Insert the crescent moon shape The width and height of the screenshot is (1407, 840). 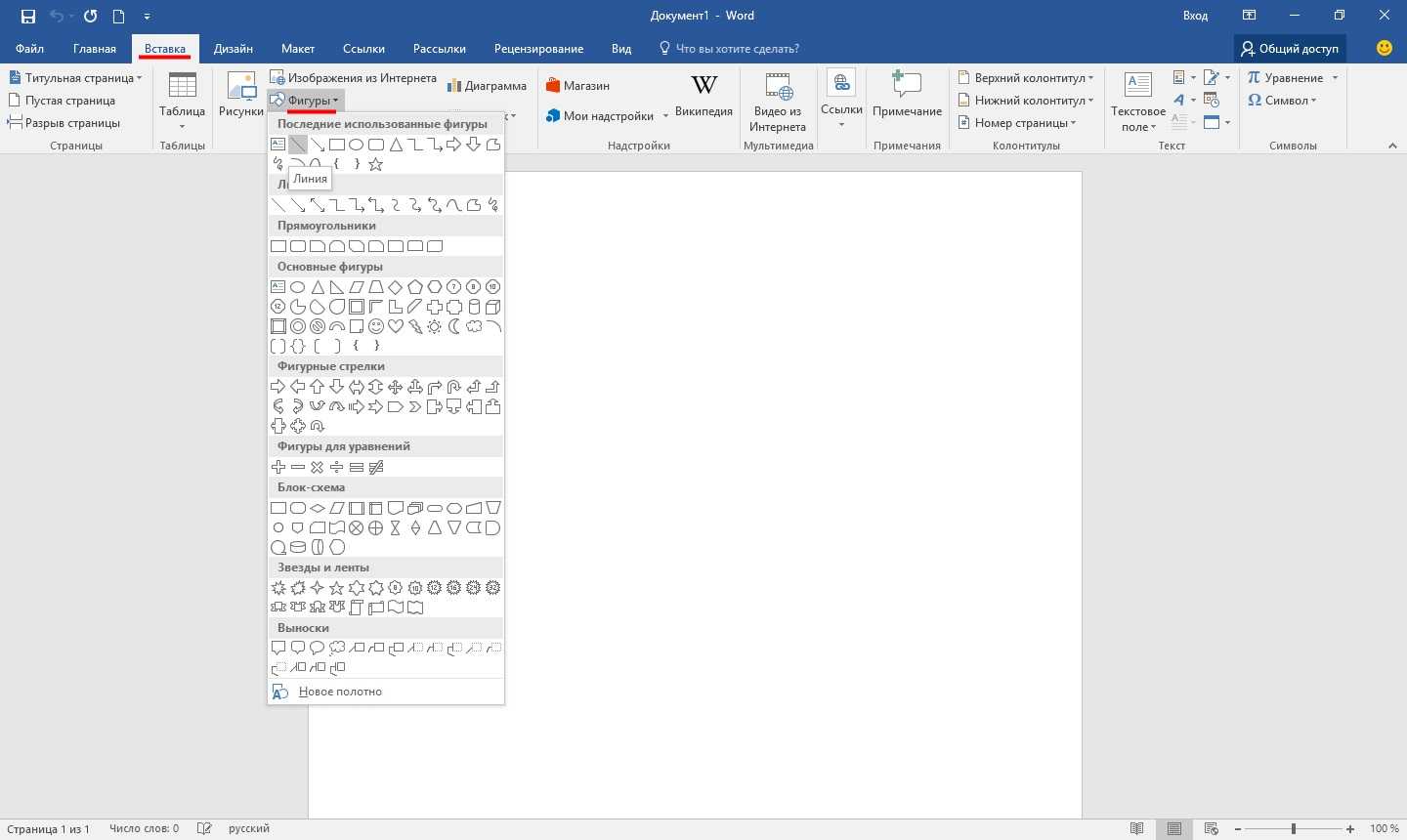[454, 326]
